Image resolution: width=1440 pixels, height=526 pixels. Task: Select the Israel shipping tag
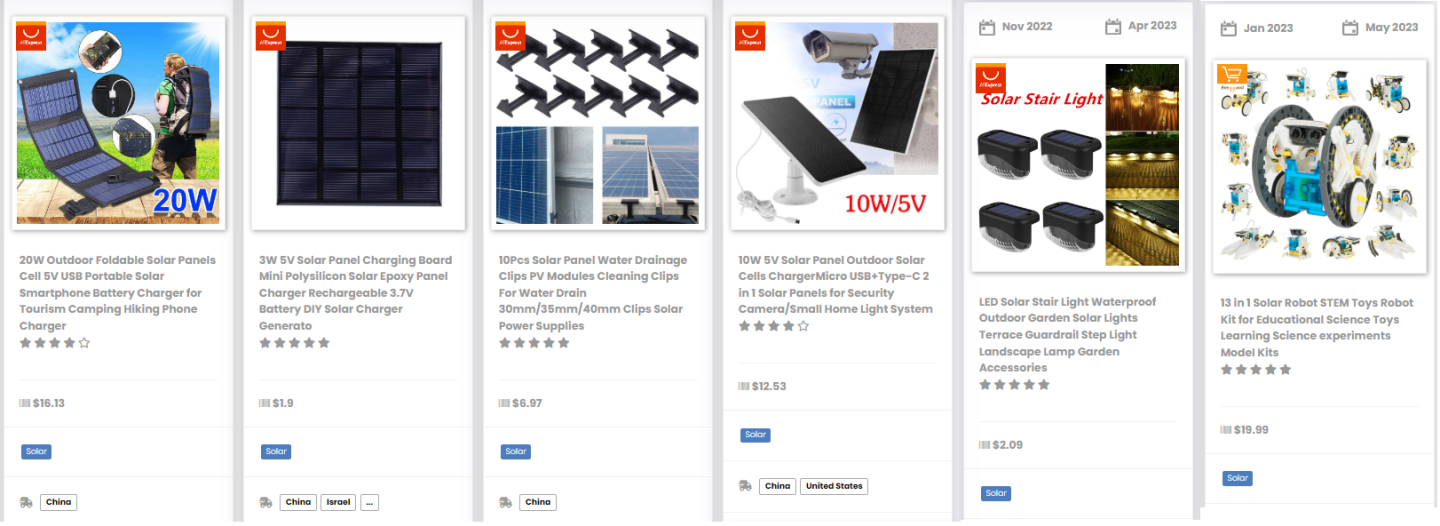coord(338,502)
